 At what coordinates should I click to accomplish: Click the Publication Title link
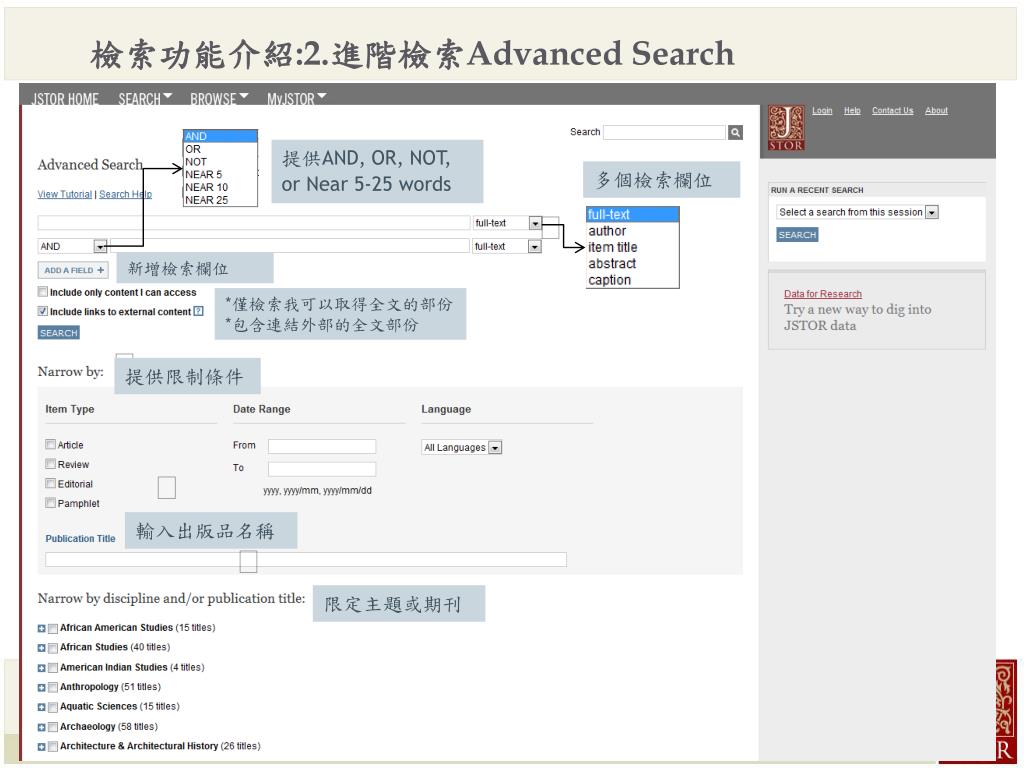[80, 539]
